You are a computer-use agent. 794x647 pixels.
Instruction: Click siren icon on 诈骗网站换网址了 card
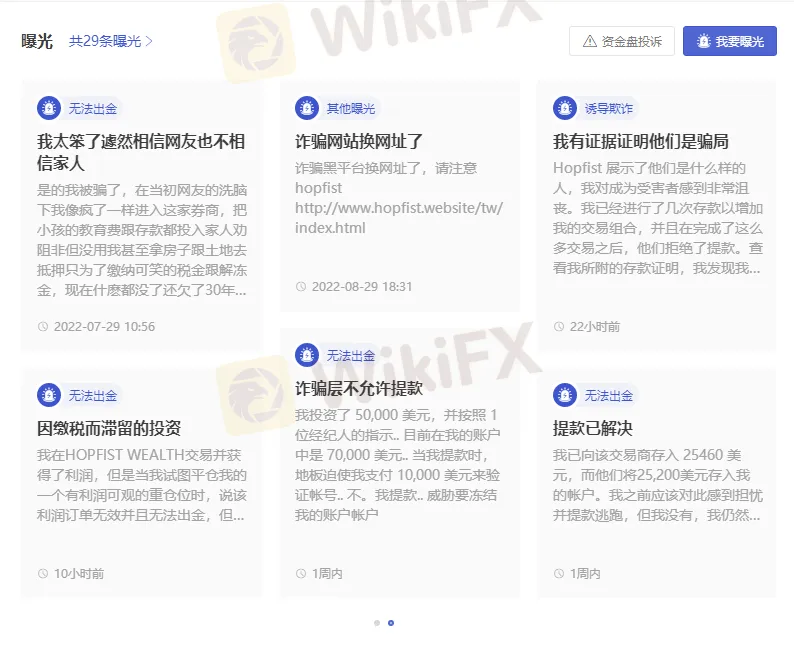point(307,108)
